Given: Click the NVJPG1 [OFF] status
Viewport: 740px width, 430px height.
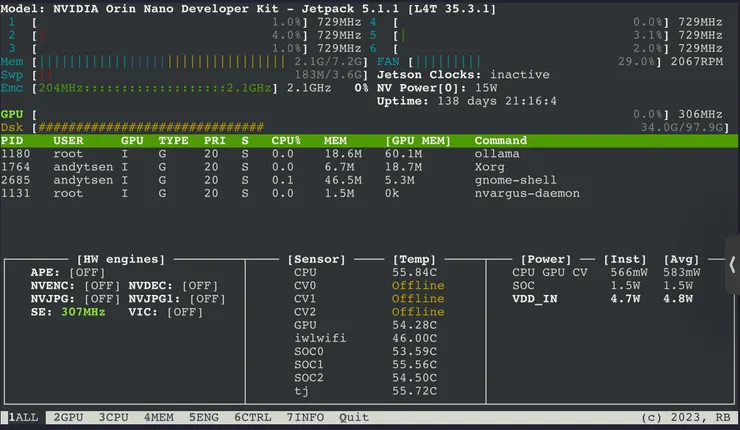Looking at the screenshot, I should pos(208,299).
